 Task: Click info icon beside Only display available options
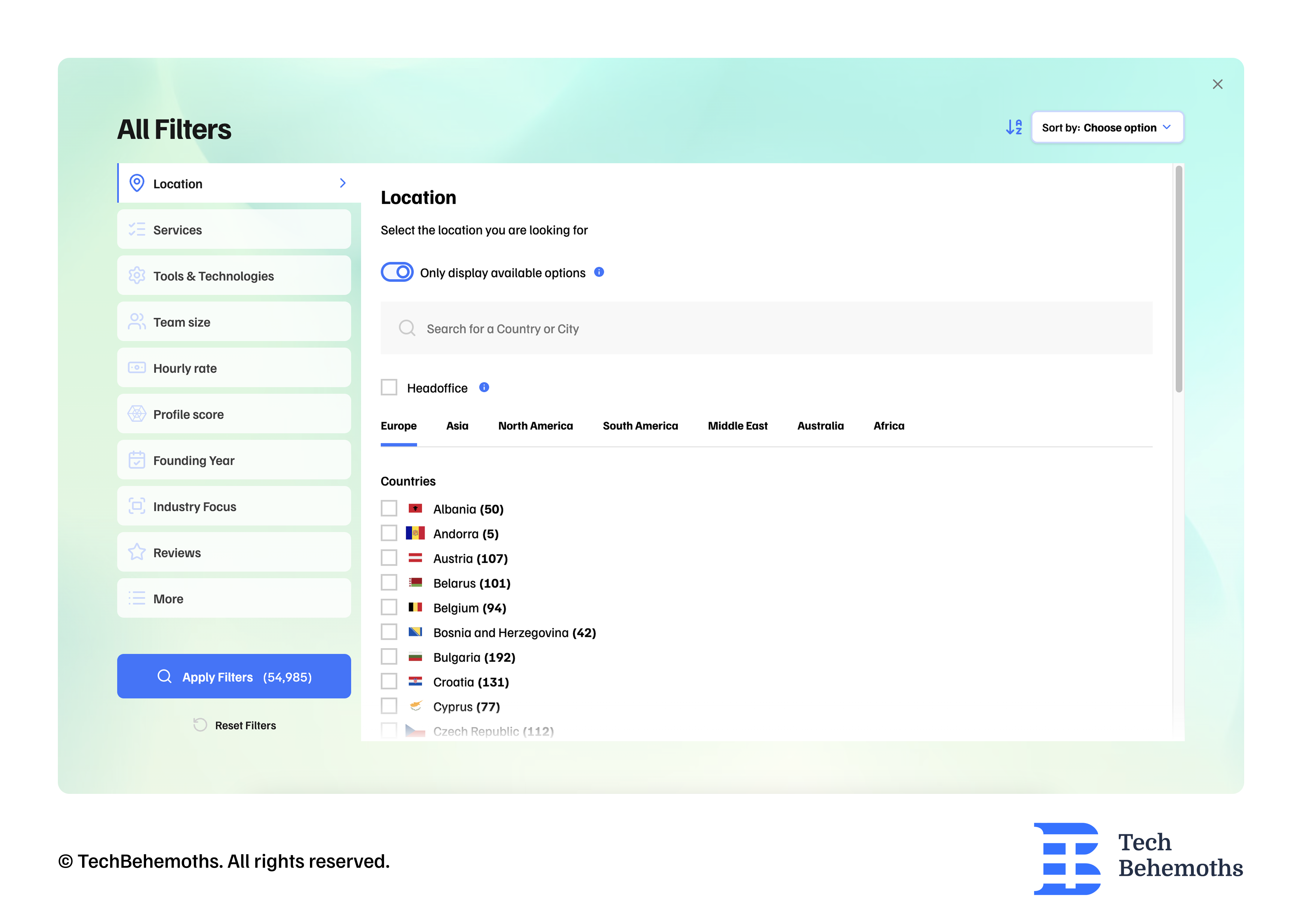pyautogui.click(x=599, y=272)
